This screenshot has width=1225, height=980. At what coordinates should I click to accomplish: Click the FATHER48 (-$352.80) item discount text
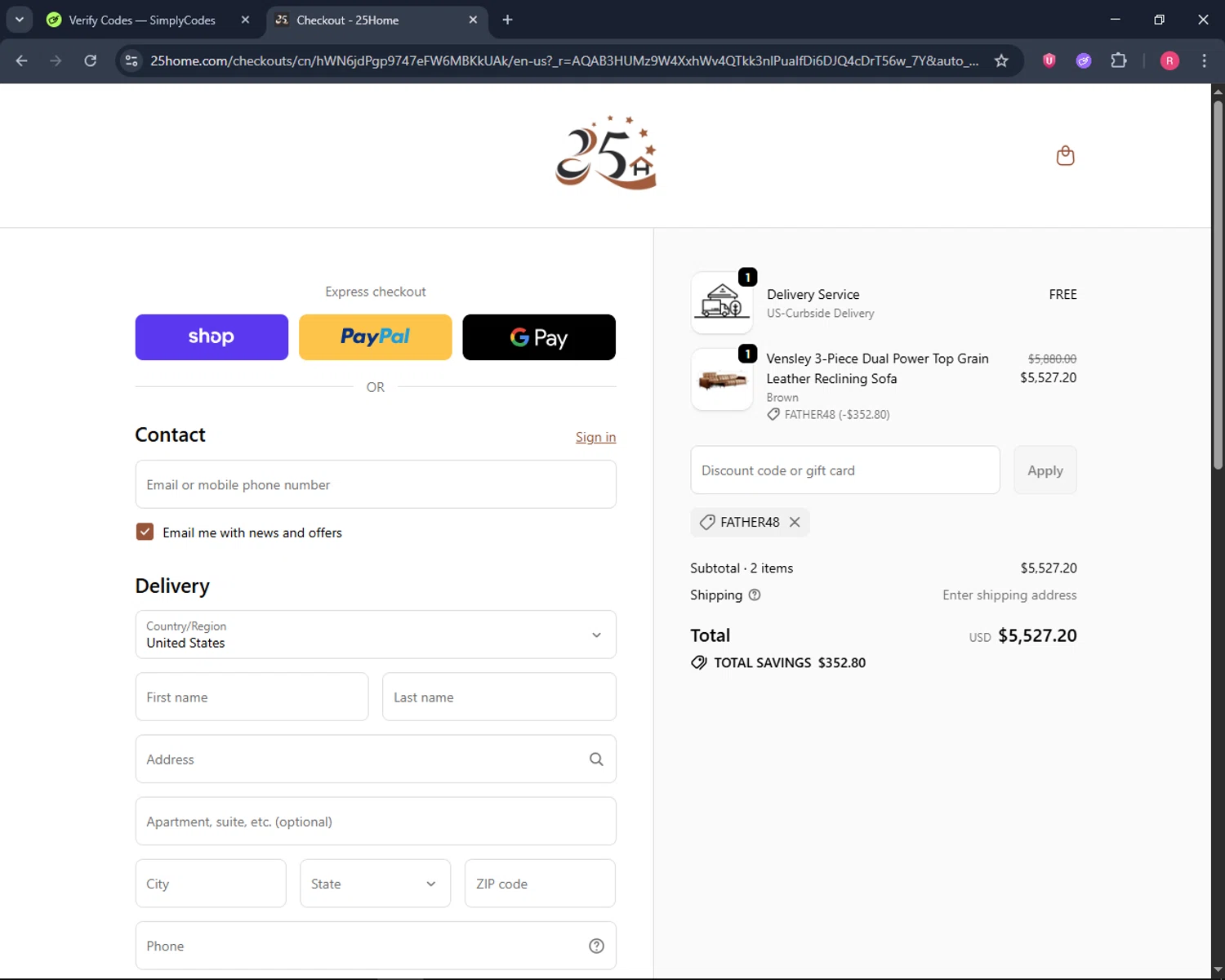(x=837, y=415)
